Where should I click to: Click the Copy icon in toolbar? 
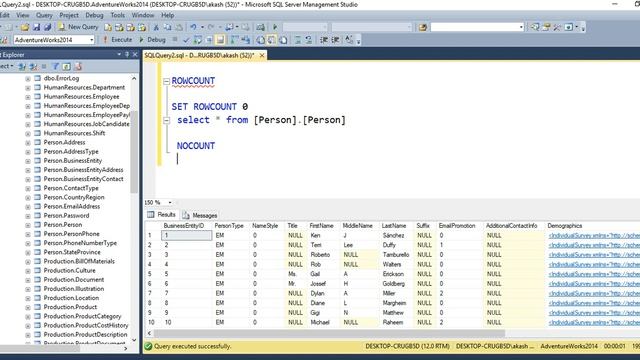point(167,27)
